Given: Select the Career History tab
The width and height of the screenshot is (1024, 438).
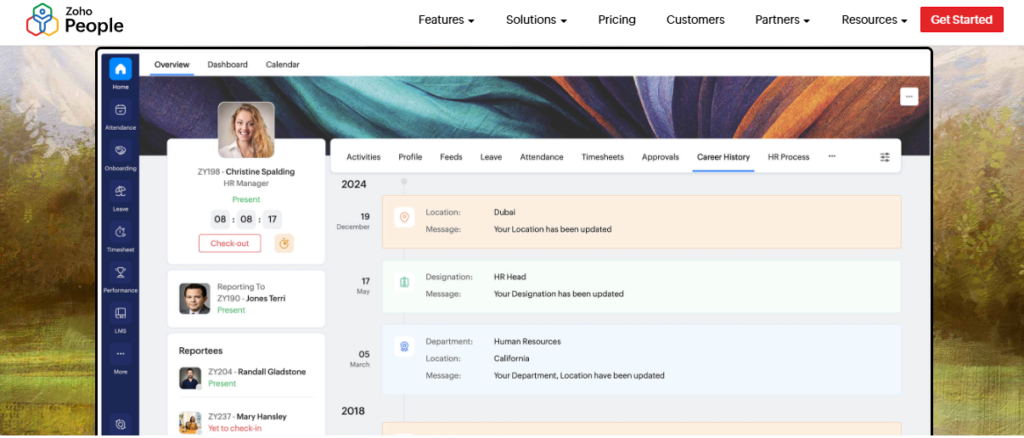Looking at the screenshot, I should coord(723,157).
